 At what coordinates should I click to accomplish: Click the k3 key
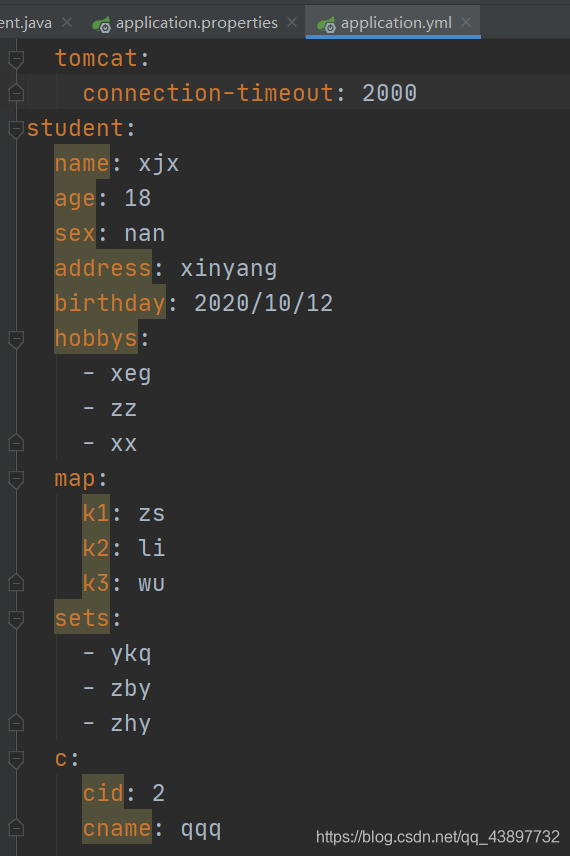pos(96,584)
